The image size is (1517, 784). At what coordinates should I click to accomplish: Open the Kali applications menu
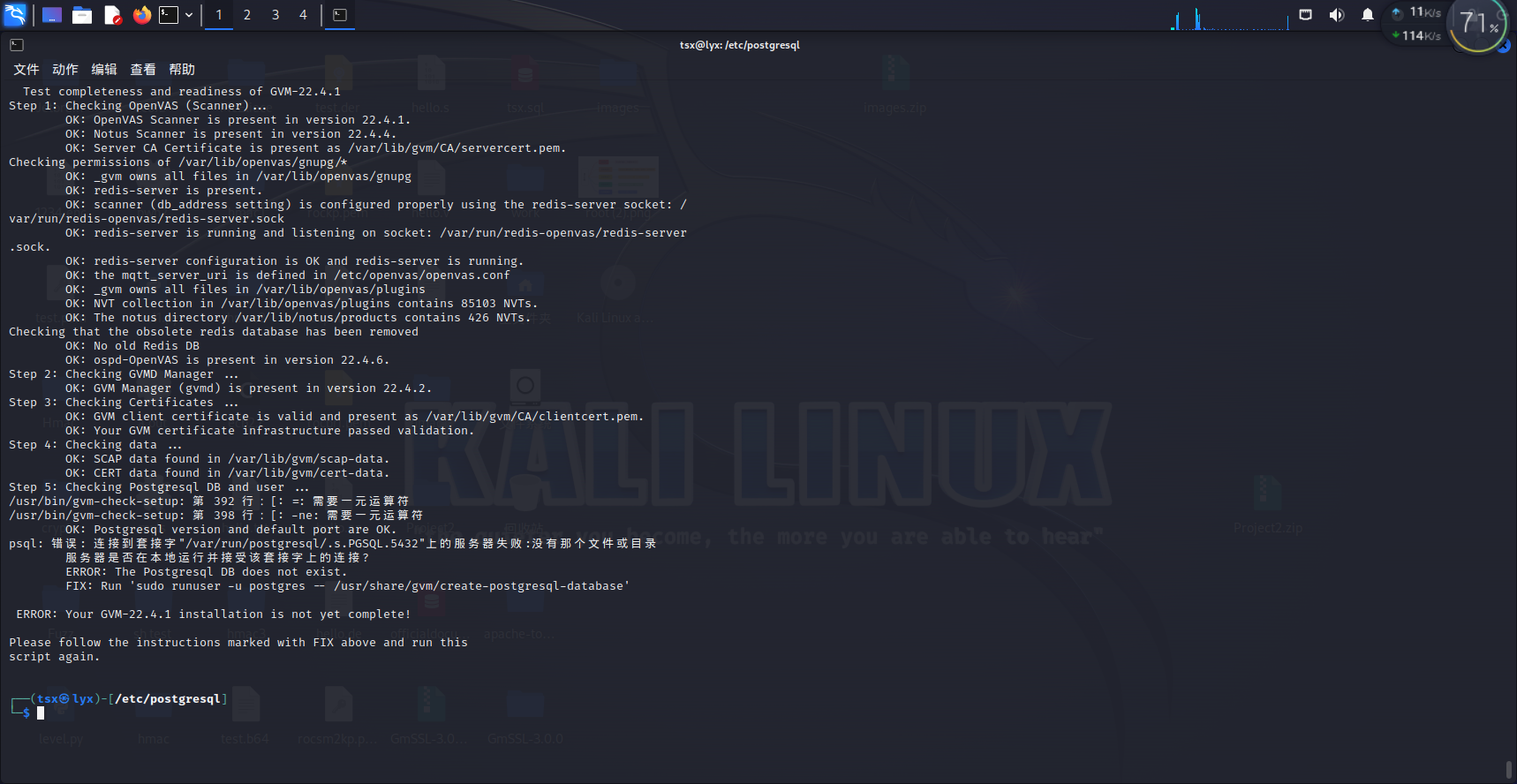(x=16, y=14)
